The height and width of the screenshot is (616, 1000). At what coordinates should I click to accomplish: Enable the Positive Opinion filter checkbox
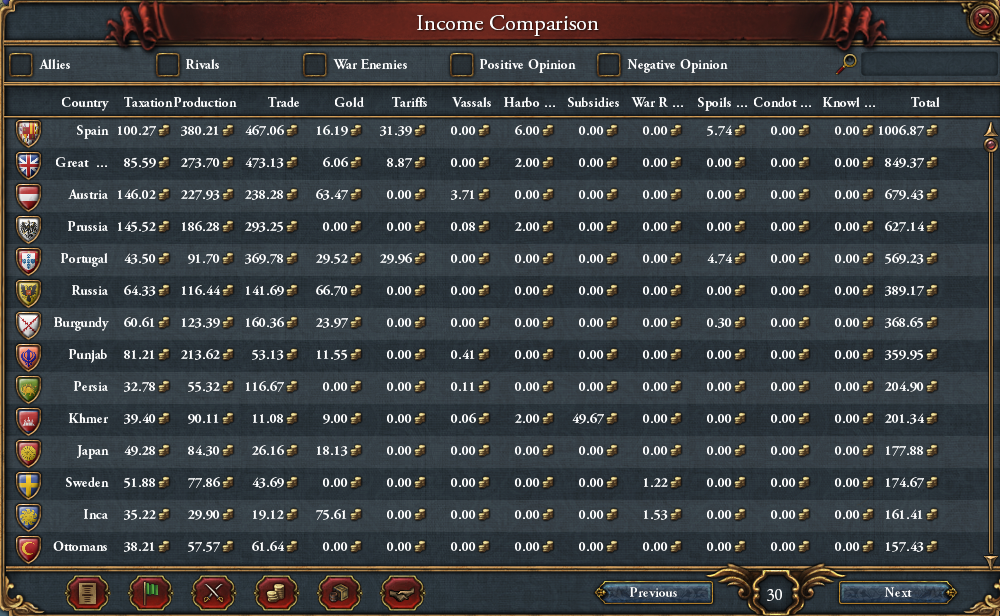[x=461, y=64]
